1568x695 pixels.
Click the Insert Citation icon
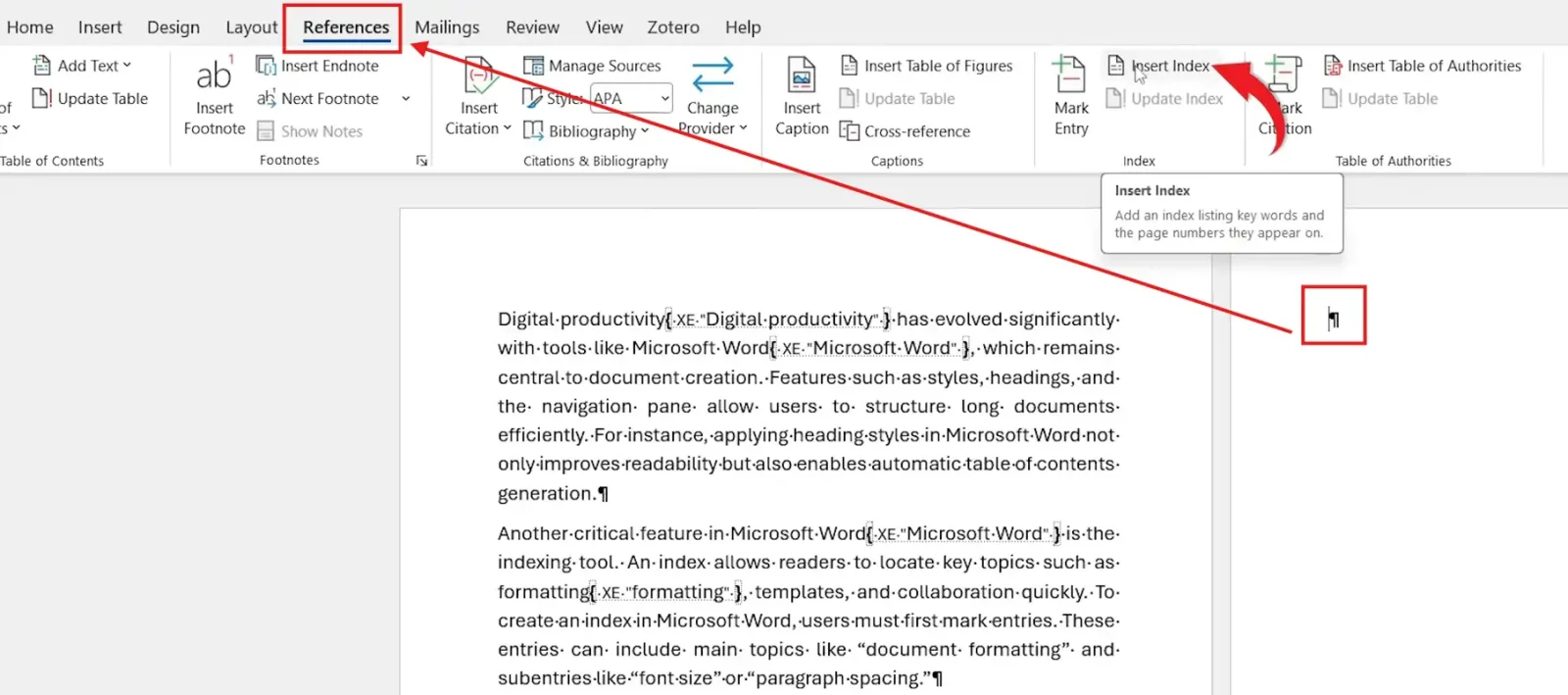(x=479, y=74)
